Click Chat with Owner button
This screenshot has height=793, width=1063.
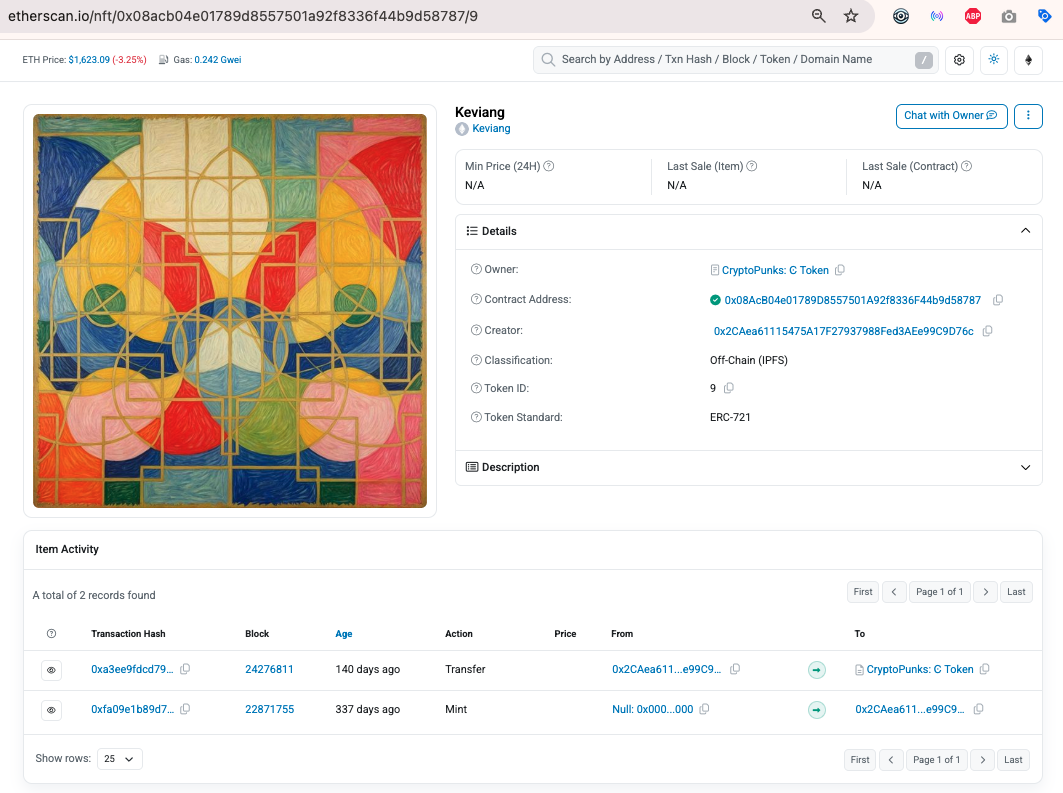click(951, 116)
